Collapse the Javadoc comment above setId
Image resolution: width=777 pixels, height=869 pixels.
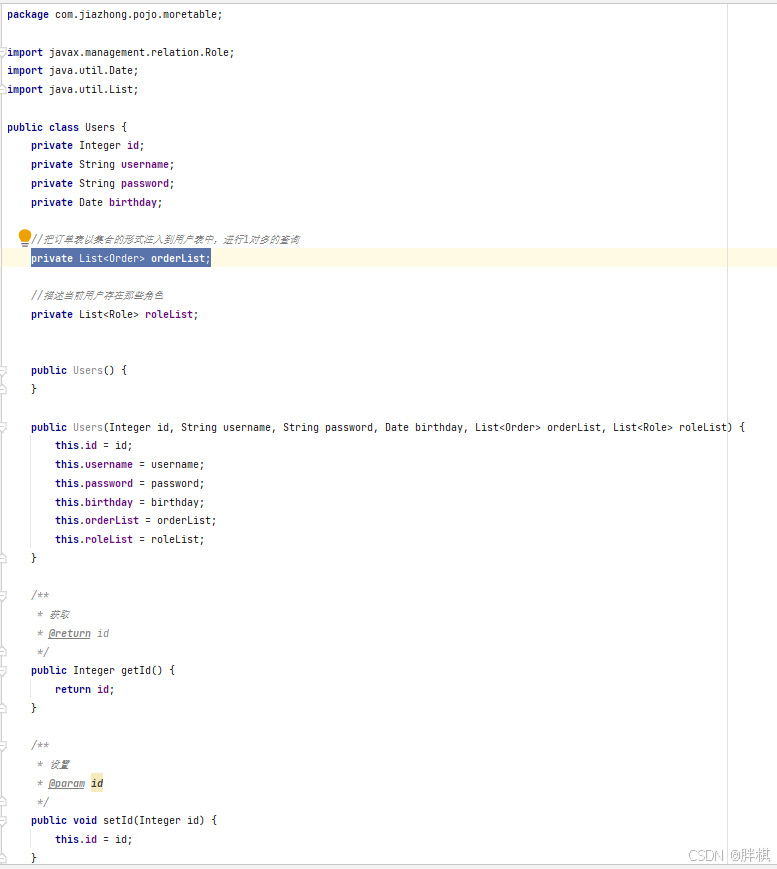(x=3, y=746)
